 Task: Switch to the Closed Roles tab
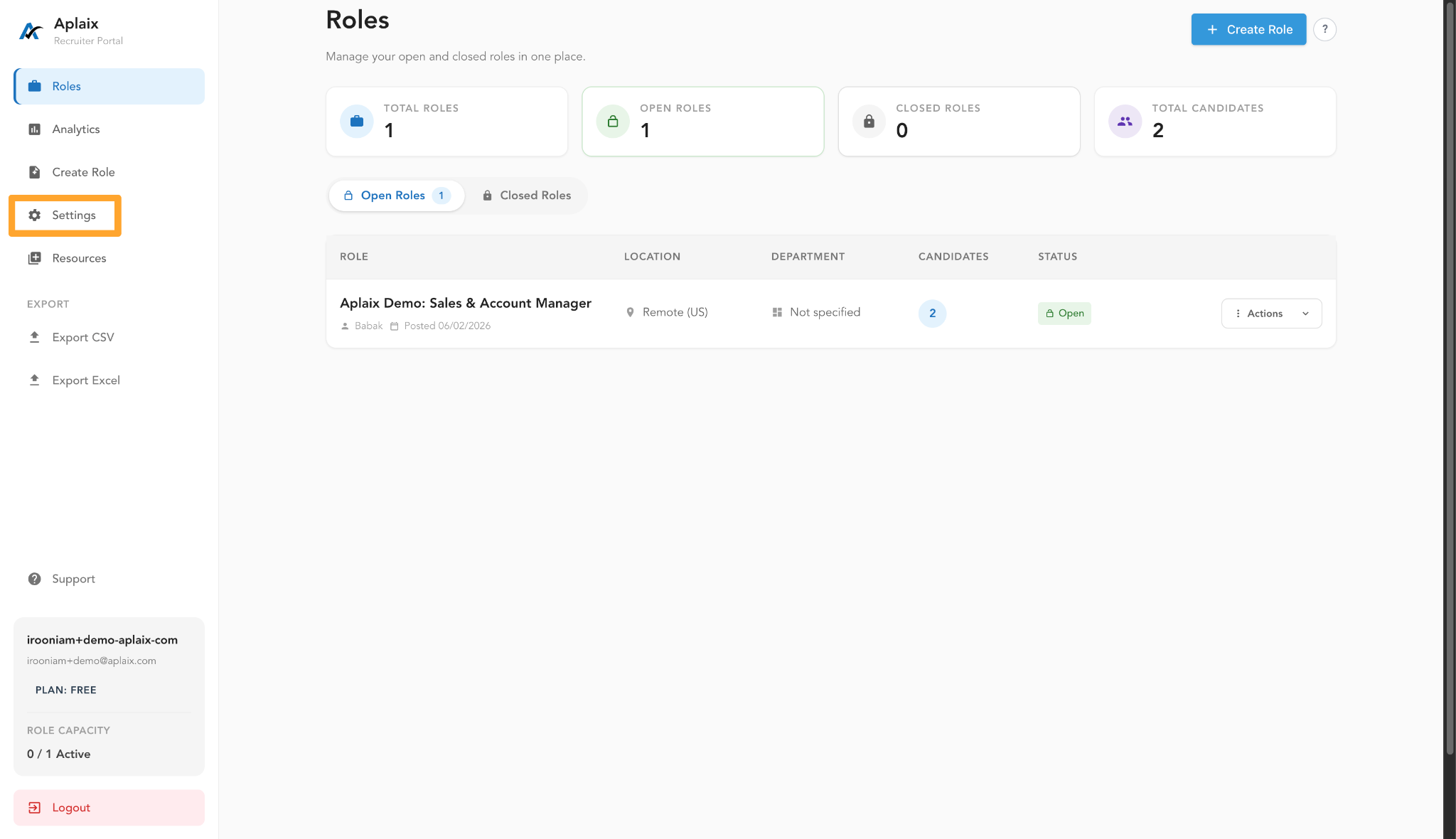pos(527,196)
